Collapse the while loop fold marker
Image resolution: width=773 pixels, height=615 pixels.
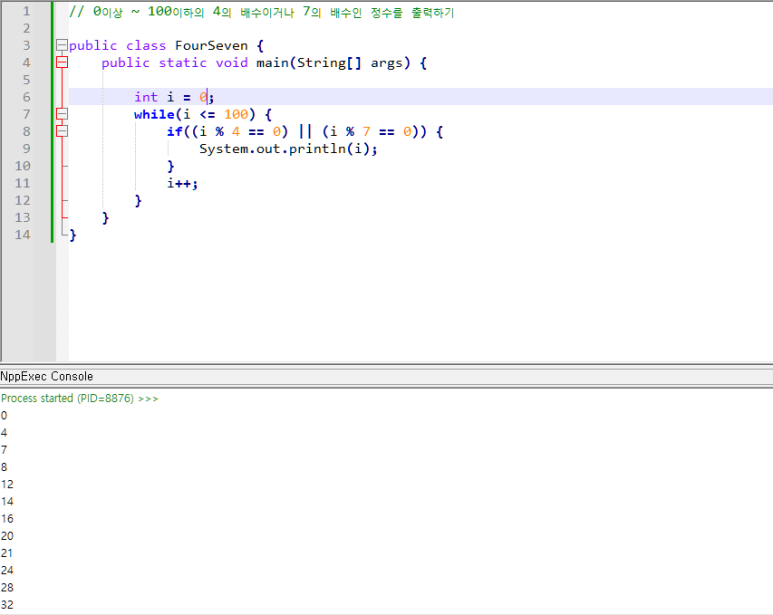(x=62, y=114)
